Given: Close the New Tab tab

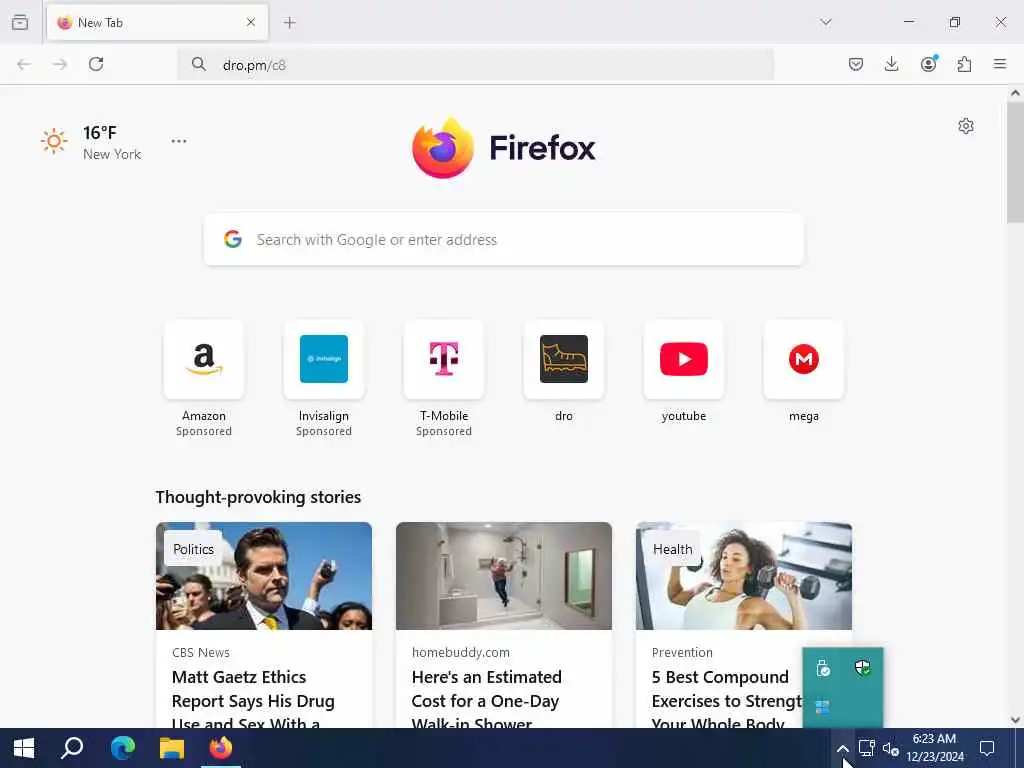Looking at the screenshot, I should pos(251,22).
